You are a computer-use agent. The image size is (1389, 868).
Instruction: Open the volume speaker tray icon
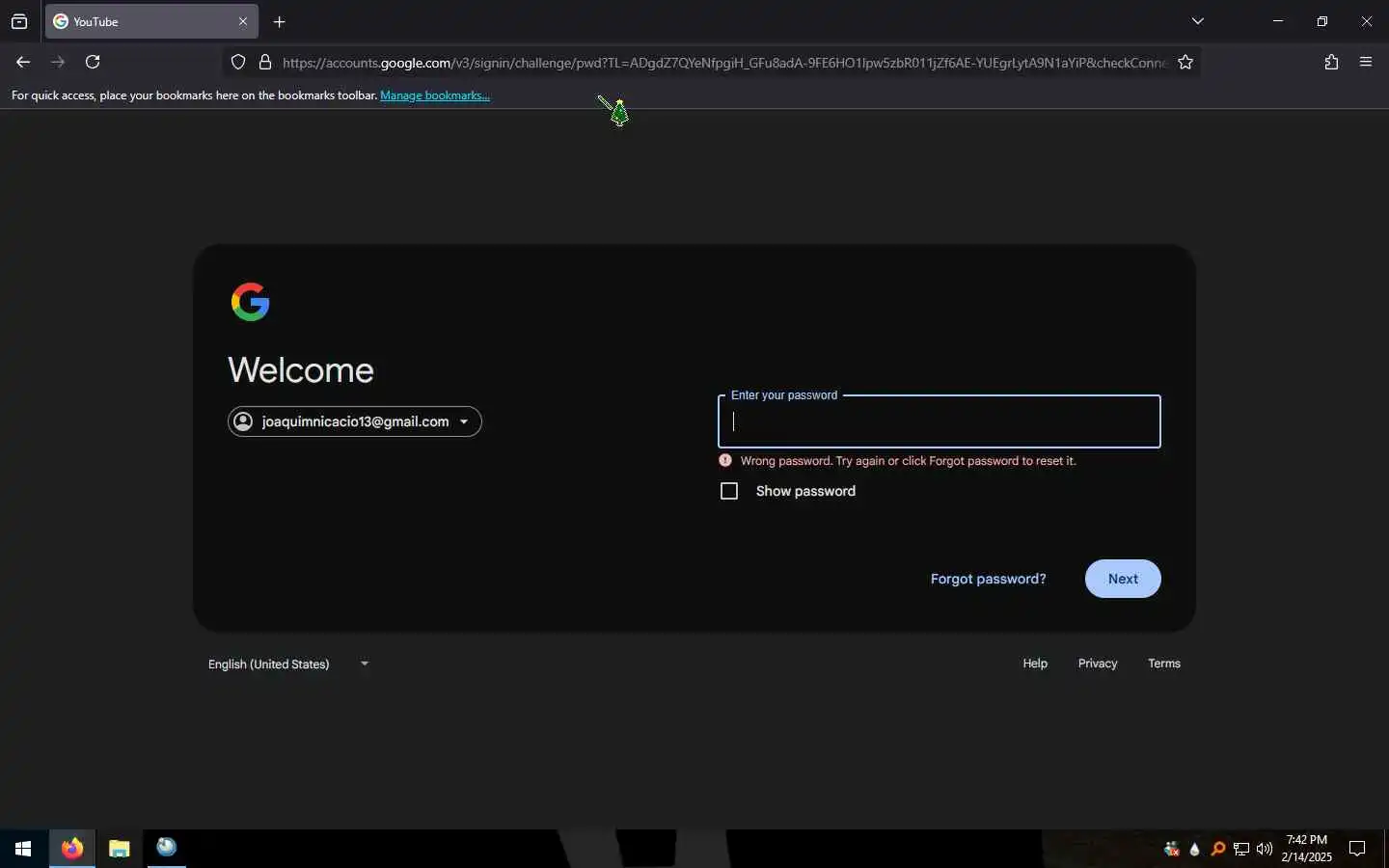1265,849
